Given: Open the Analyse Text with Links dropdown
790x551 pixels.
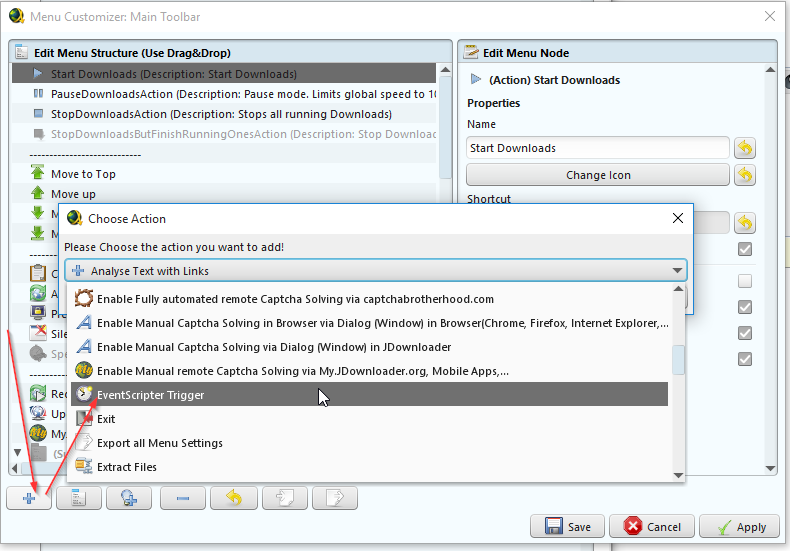Looking at the screenshot, I should point(375,270).
